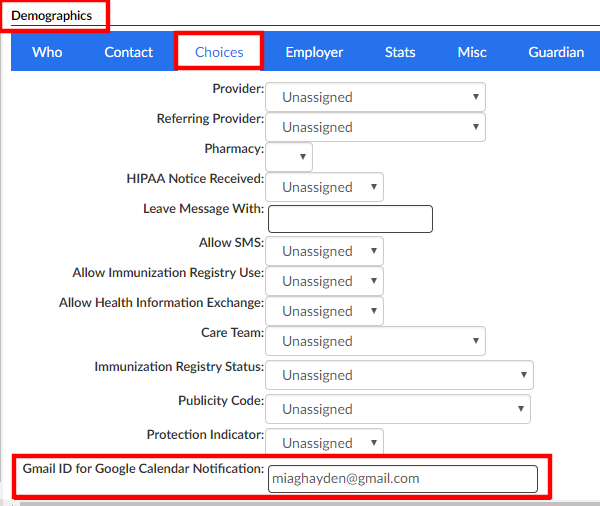Viewport: 600px width, 506px height.
Task: Open HIPAA Notice Received dropdown
Action: pos(324,187)
